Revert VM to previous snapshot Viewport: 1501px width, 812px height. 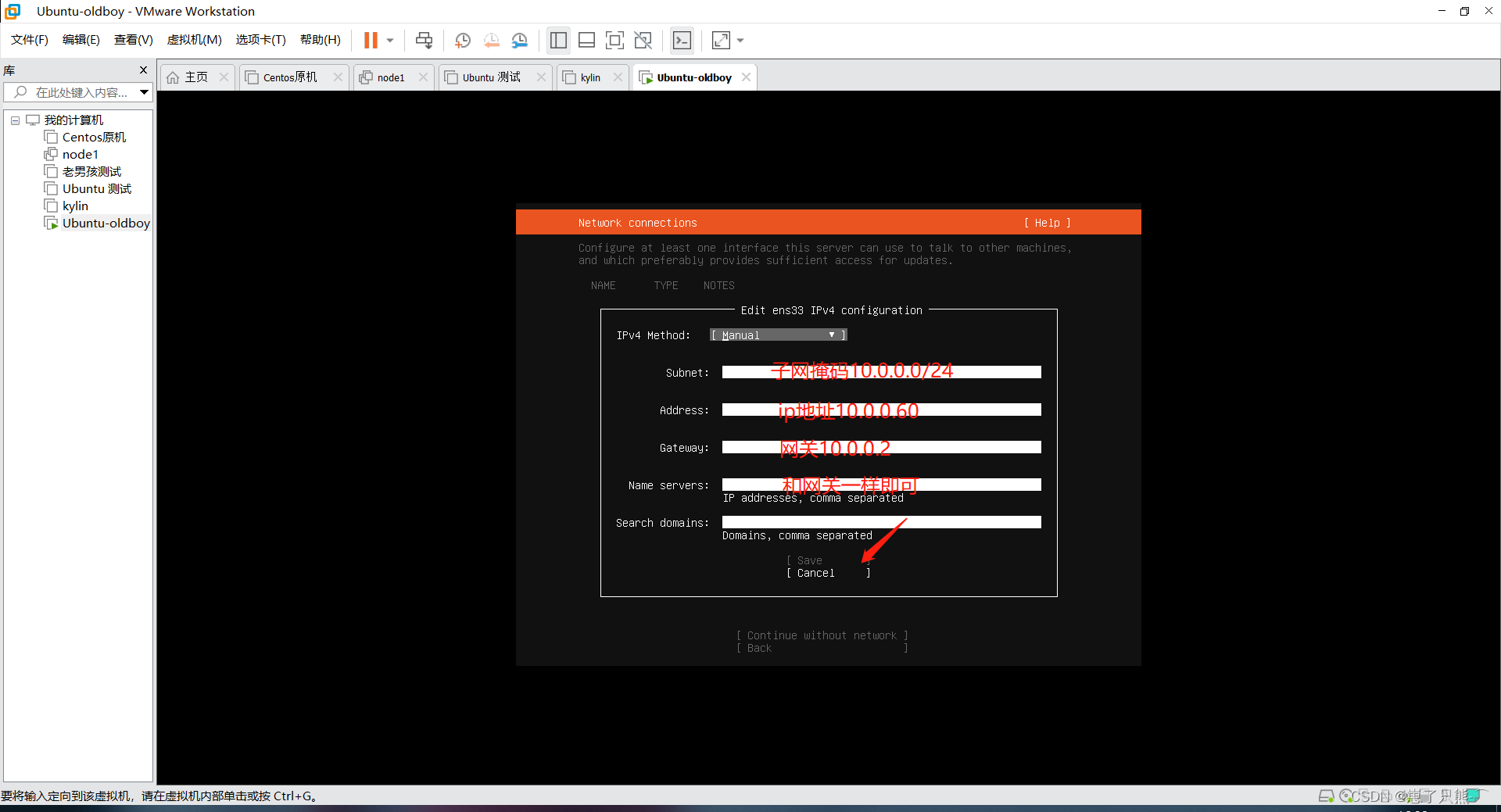[x=491, y=40]
